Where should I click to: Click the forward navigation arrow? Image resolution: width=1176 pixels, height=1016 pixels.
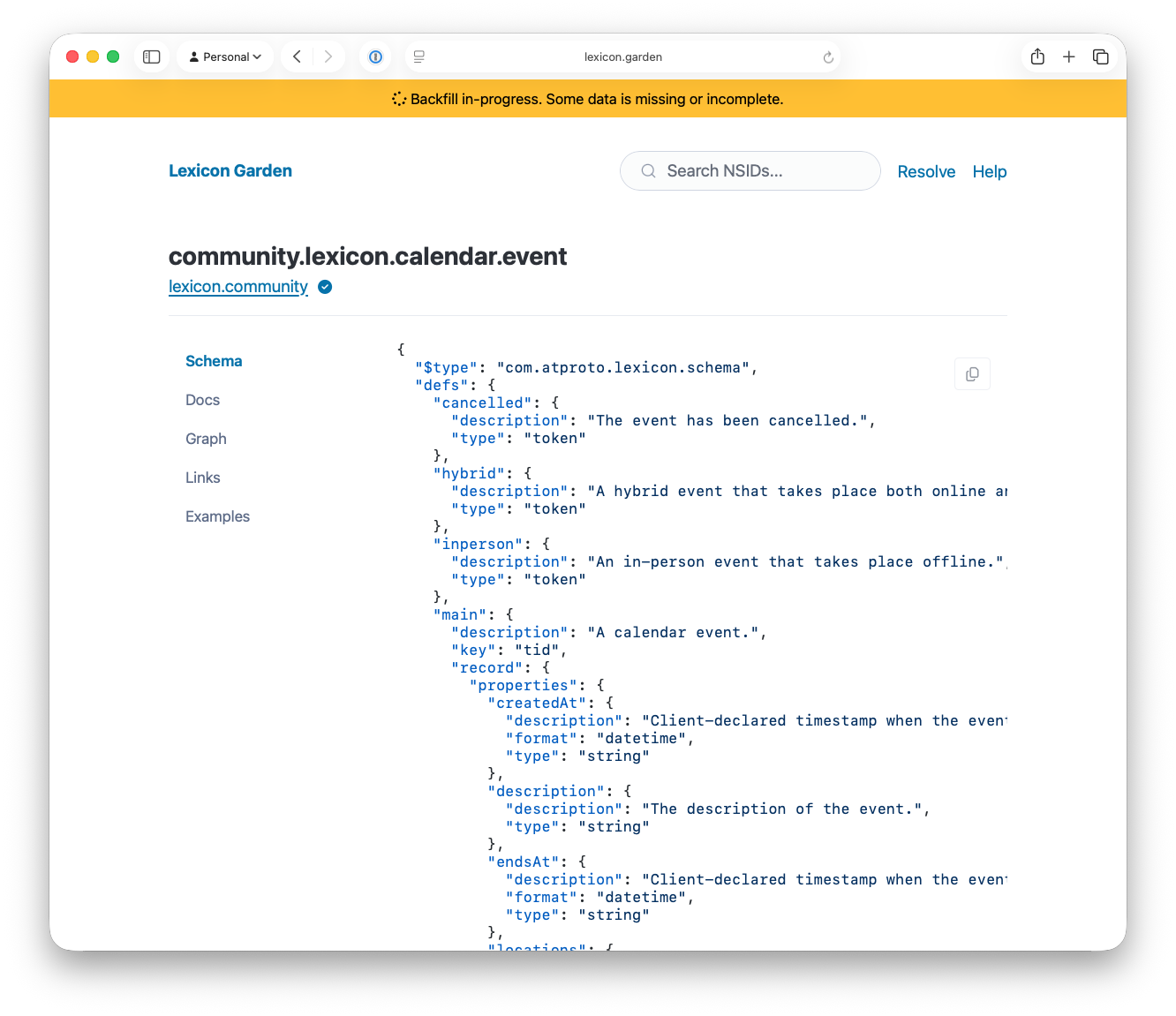328,56
